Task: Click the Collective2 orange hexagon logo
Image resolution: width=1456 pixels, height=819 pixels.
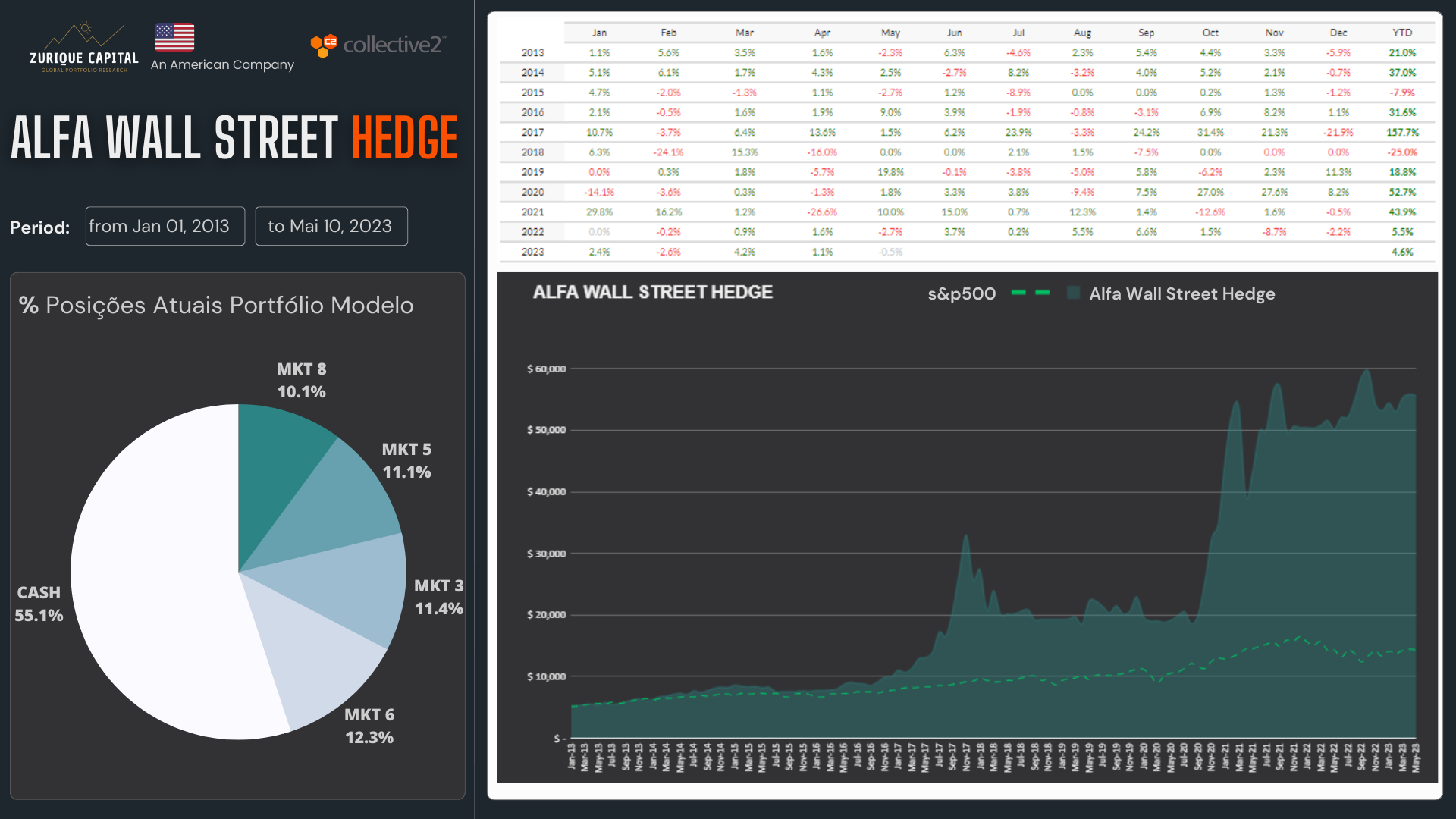Action: (324, 45)
